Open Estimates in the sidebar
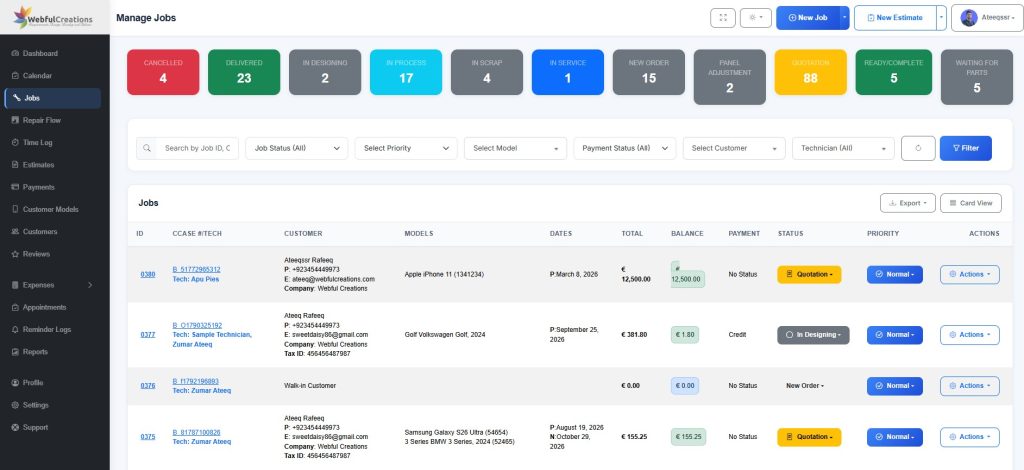Screen dimensions: 1024x470 (52, 164)
